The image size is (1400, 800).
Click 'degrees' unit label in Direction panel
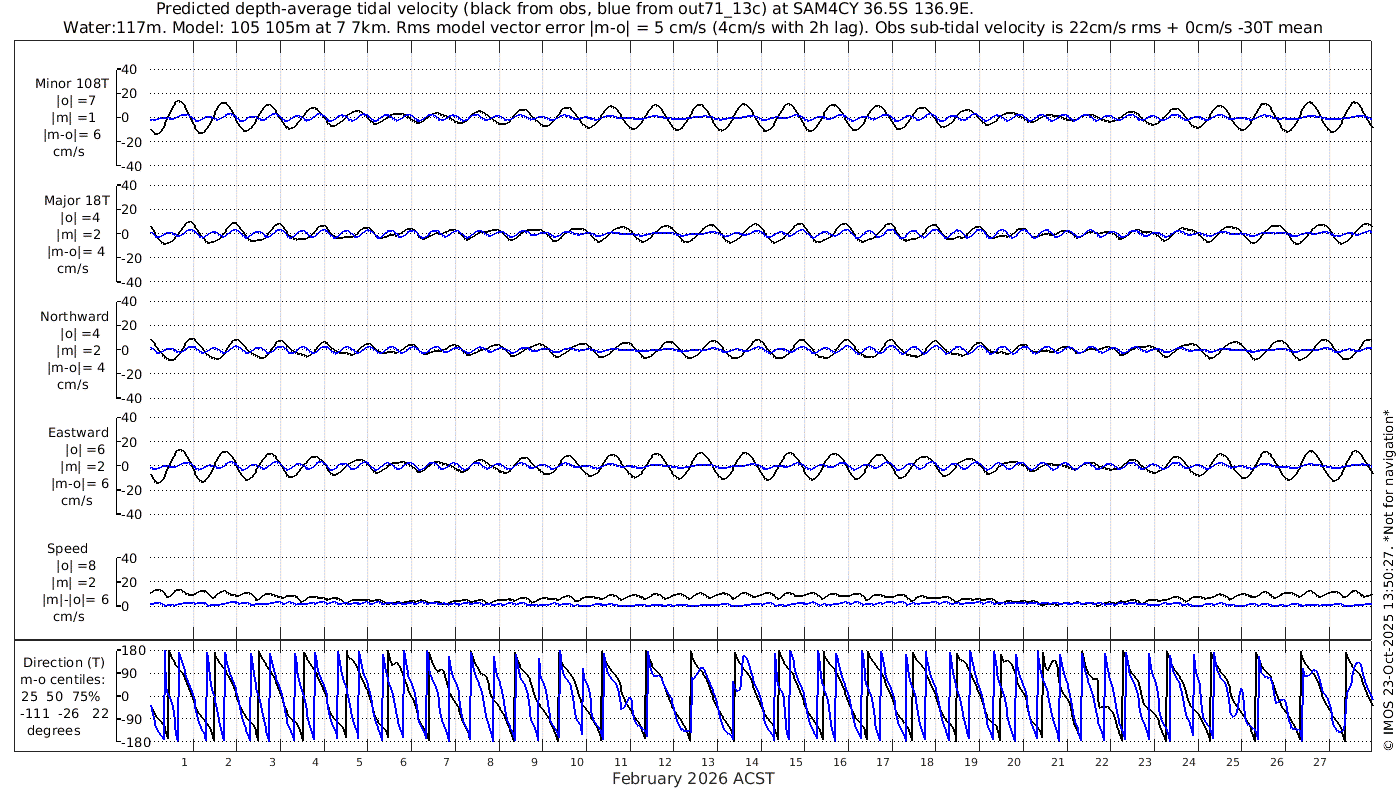pyautogui.click(x=54, y=730)
